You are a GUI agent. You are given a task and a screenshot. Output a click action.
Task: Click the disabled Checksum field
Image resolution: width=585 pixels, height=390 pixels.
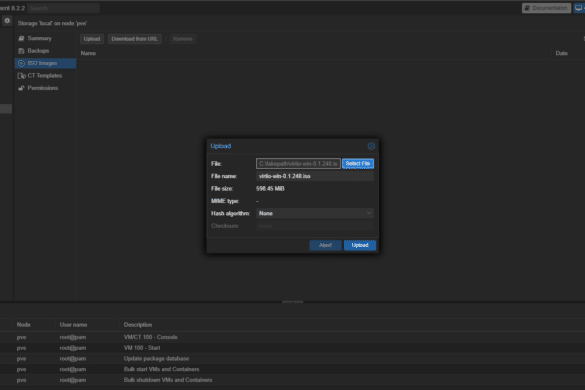pos(315,226)
